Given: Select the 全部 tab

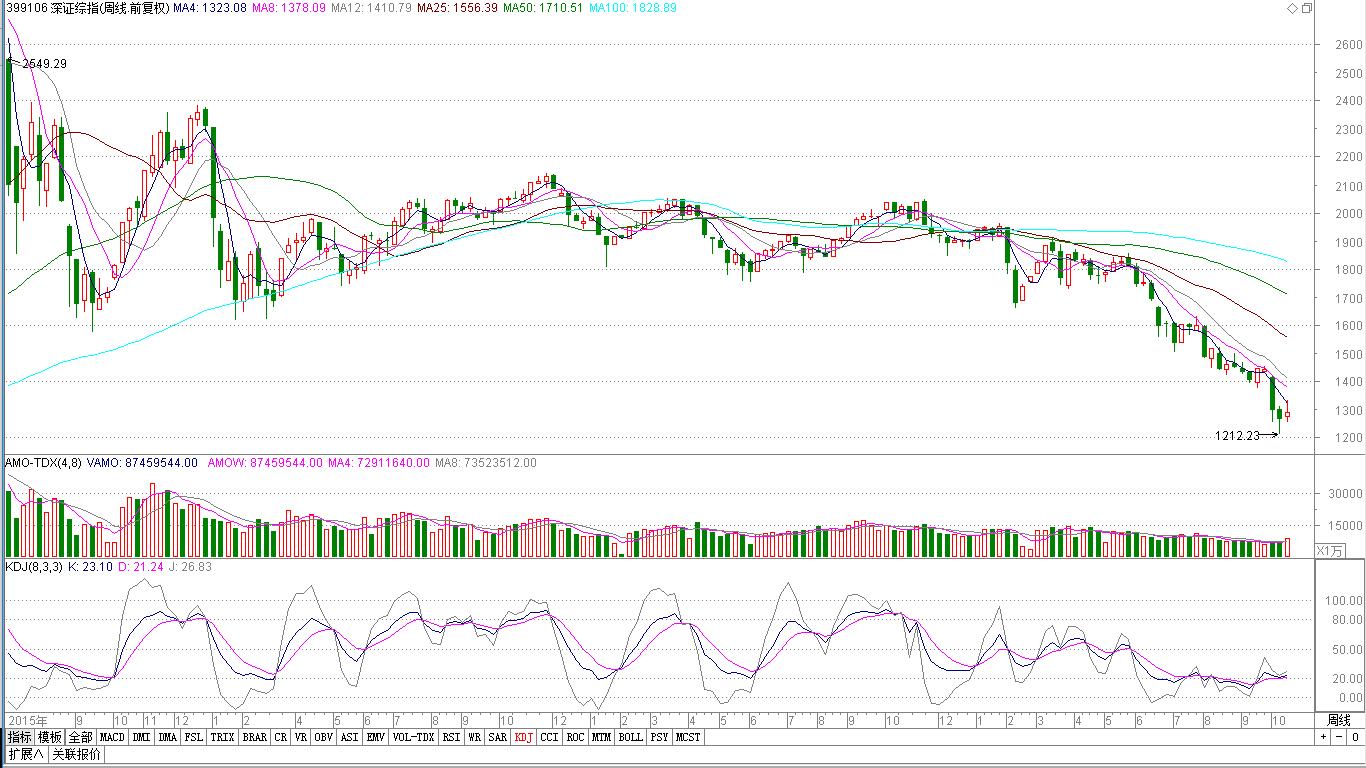Looking at the screenshot, I should [80, 737].
